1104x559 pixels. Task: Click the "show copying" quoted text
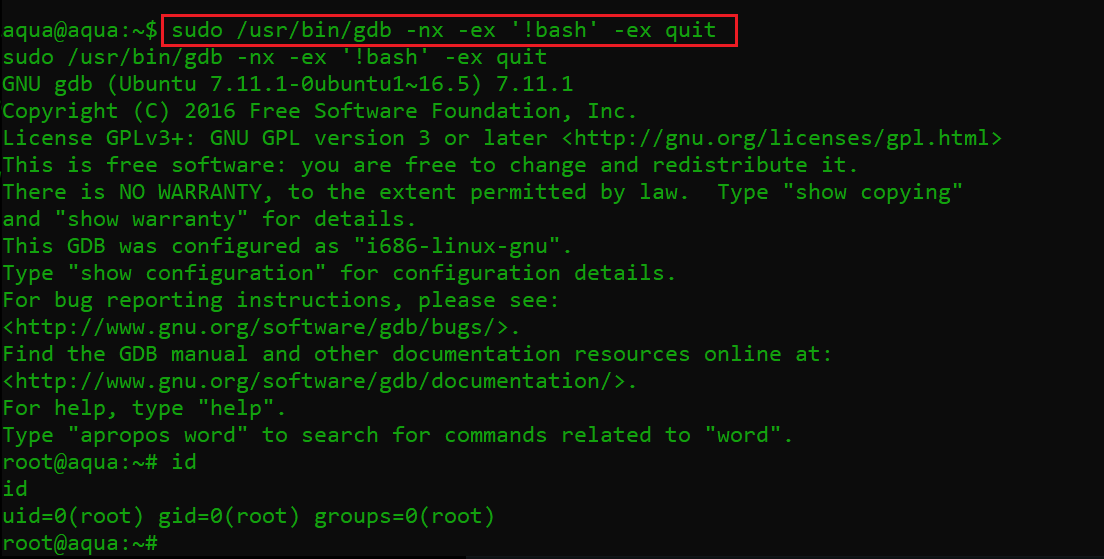880,192
